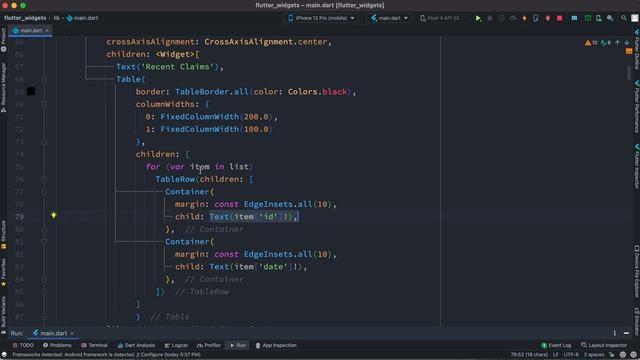Open the App Inspection tool window
640x360 pixels.
tap(276, 345)
